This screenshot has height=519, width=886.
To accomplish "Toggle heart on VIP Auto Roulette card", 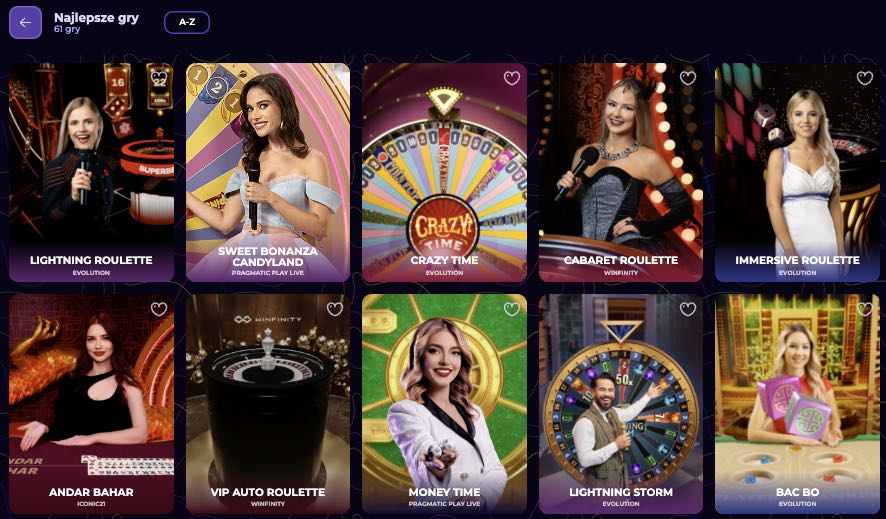I will [x=335, y=309].
